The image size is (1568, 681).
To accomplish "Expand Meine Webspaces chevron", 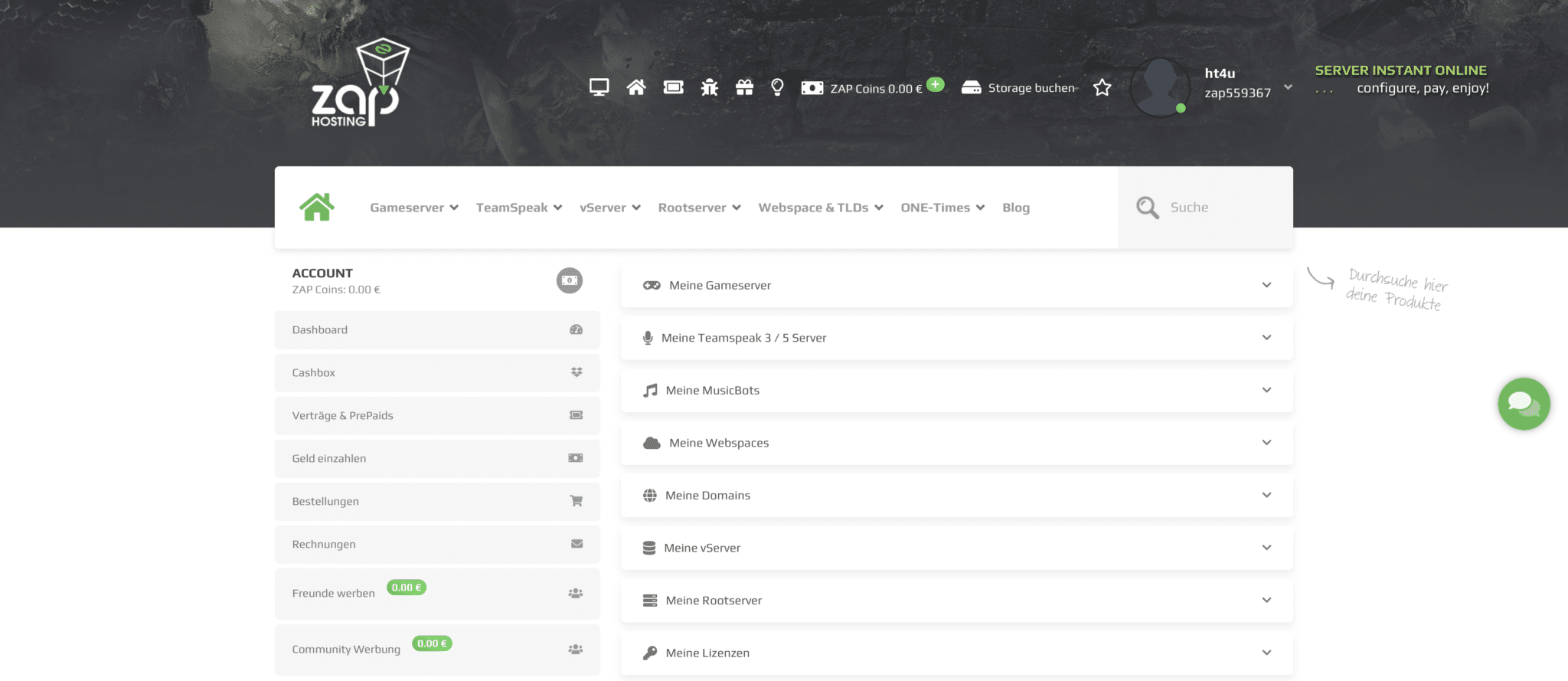I will 1266,442.
